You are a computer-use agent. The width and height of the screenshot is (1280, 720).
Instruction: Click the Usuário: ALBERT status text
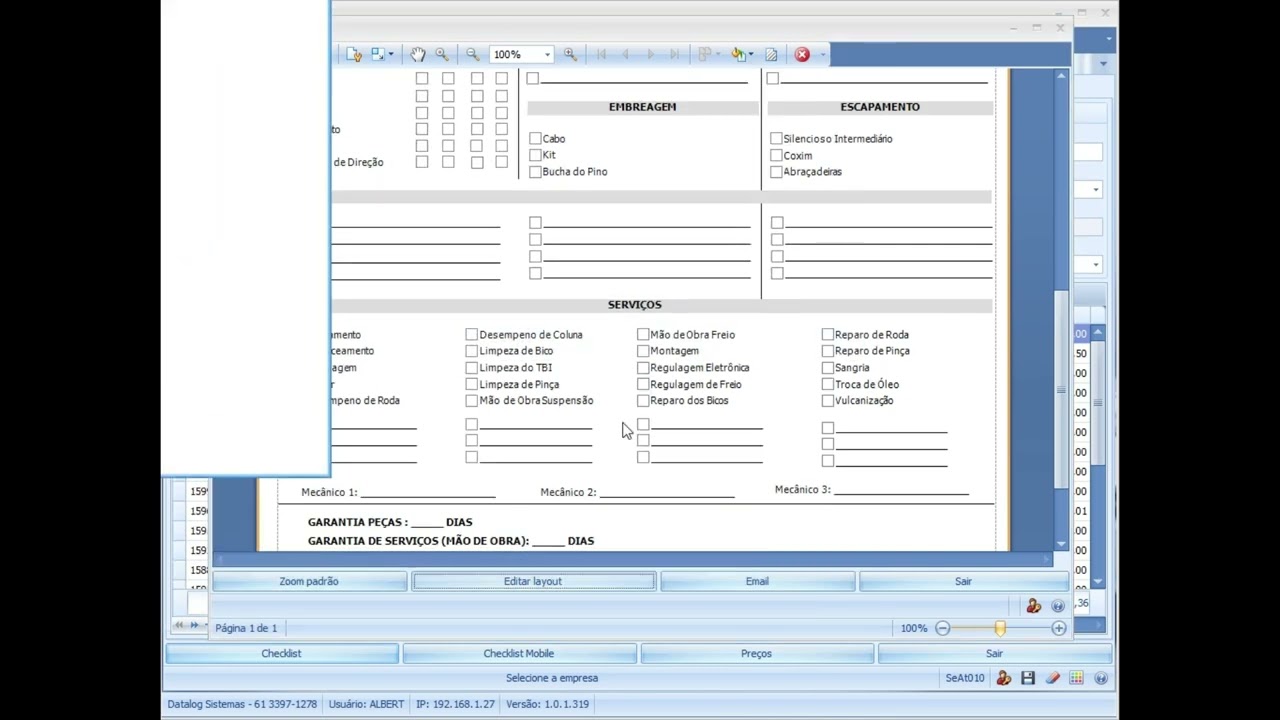pos(366,704)
